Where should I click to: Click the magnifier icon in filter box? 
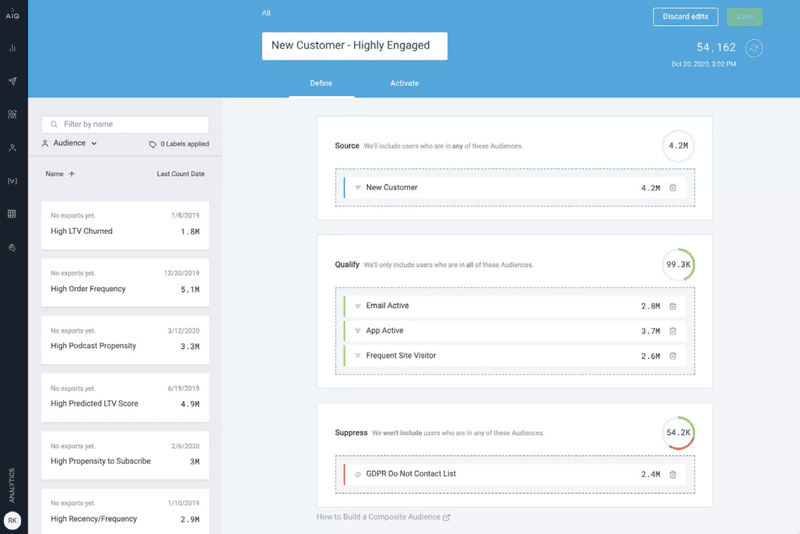[54, 124]
